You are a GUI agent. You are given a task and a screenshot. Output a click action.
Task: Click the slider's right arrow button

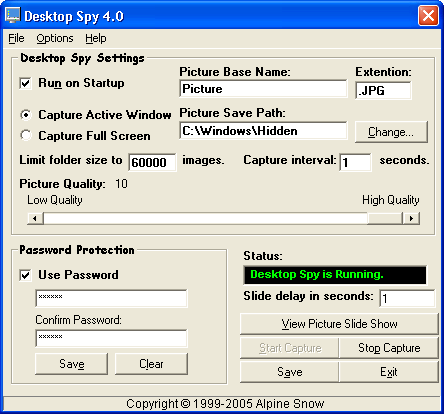coord(411,219)
